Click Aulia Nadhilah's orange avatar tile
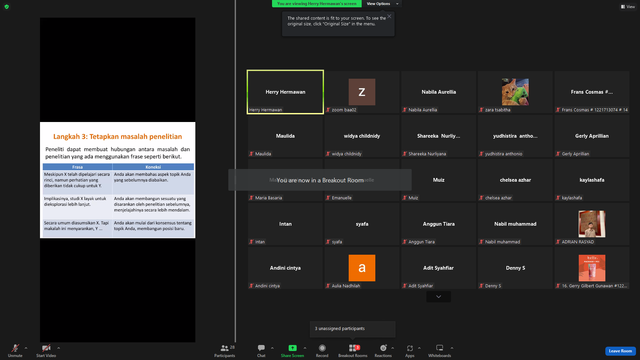Viewport: 640px width, 360px height. tap(362, 268)
